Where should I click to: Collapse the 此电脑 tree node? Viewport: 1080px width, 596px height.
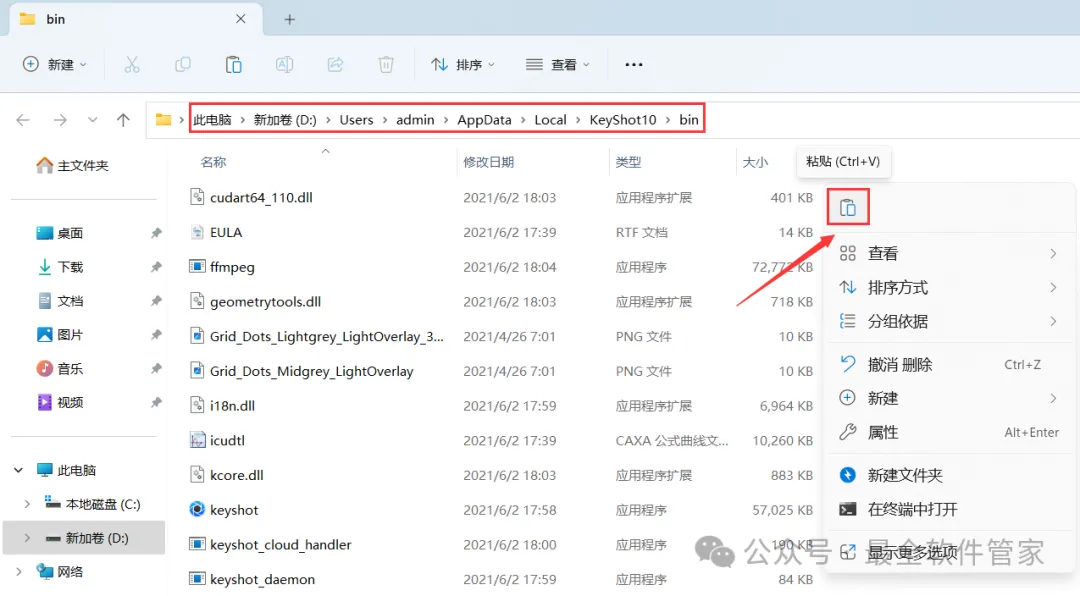coord(19,471)
